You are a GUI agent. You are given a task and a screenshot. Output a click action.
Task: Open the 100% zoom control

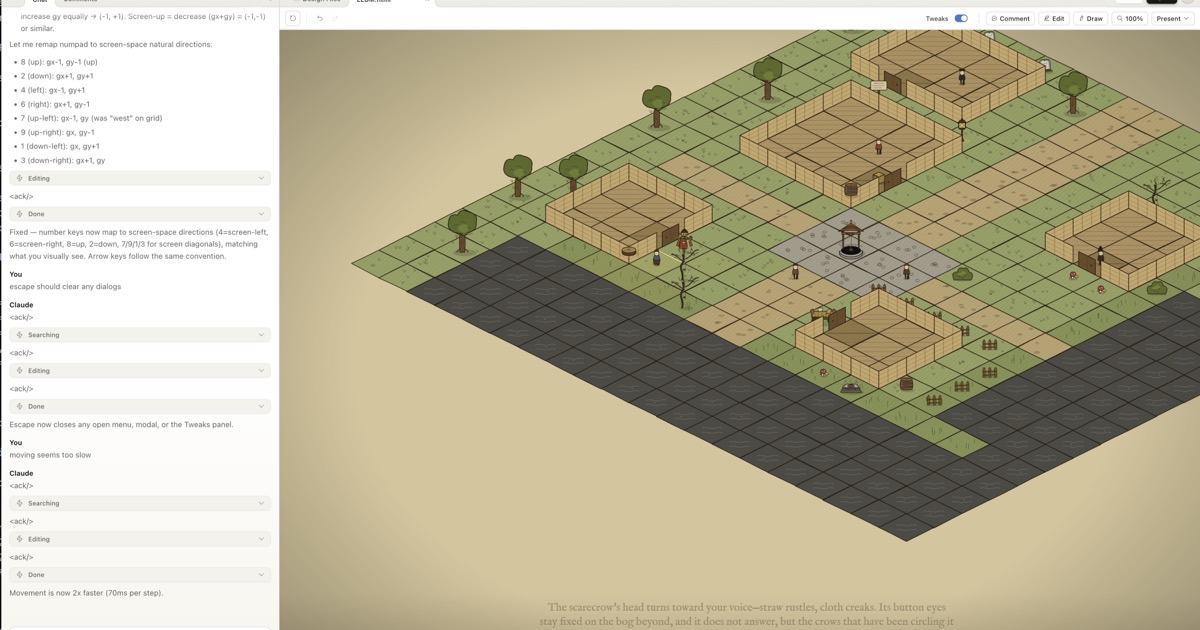pos(1129,18)
